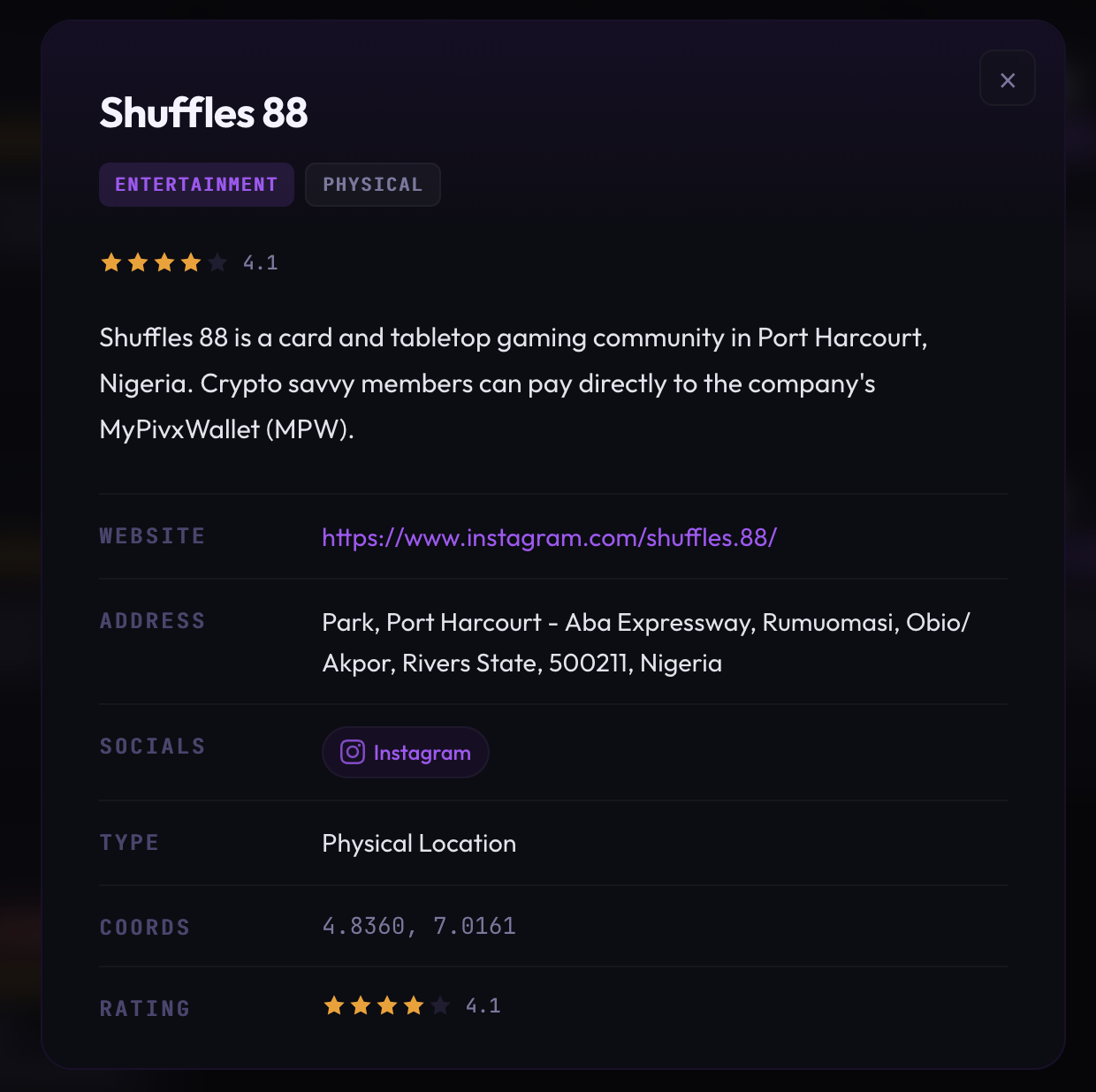Click the first gold star under the title
The height and width of the screenshot is (1092, 1096).
point(111,262)
